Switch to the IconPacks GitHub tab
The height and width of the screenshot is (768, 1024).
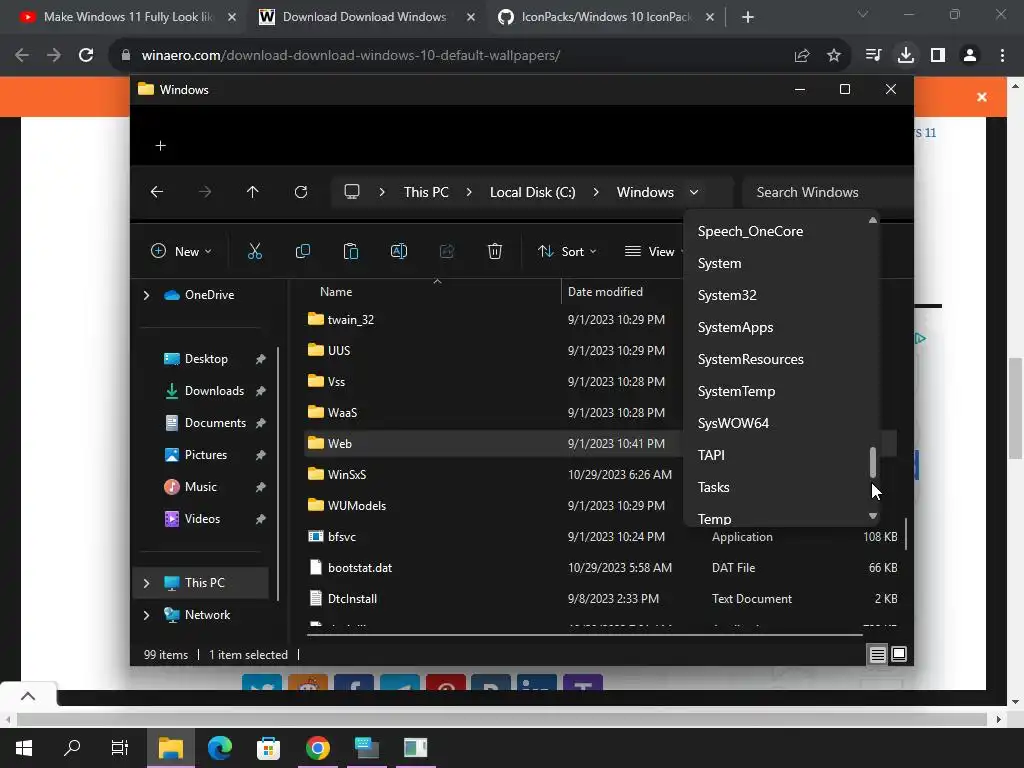(x=605, y=17)
